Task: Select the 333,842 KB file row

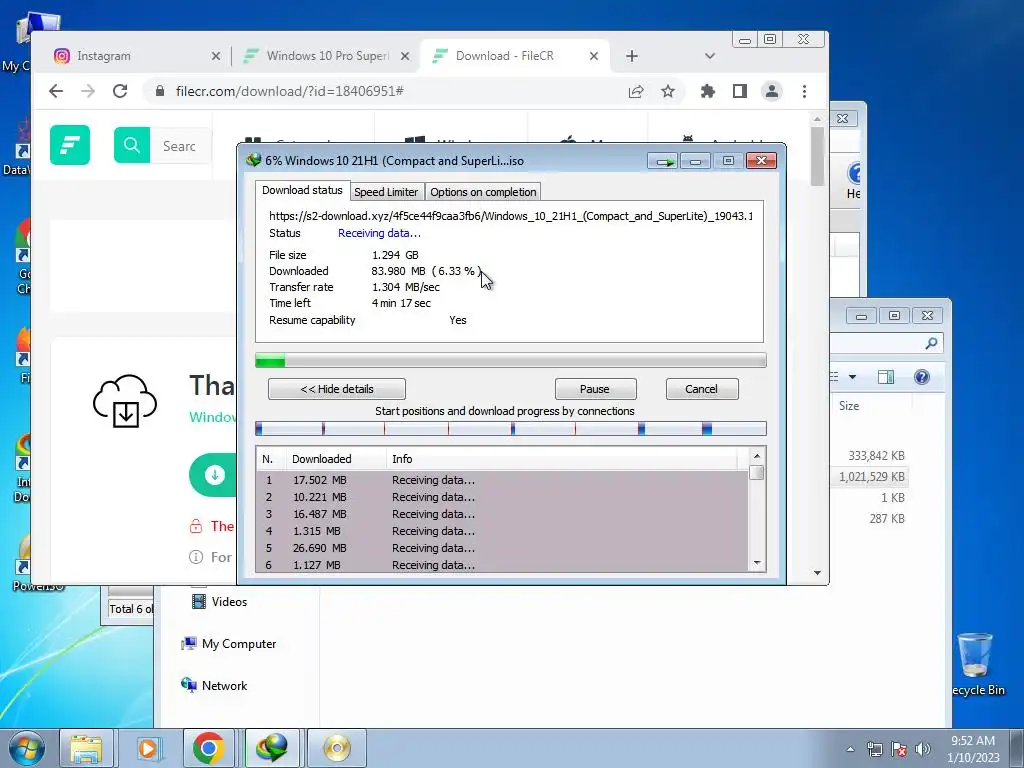Action: pyautogui.click(x=870, y=456)
